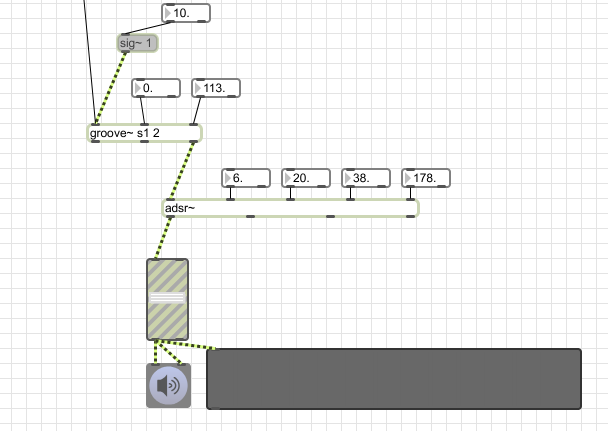This screenshot has width=608, height=431.
Task: Click the triangle on the 6. number box
Action: point(228,178)
